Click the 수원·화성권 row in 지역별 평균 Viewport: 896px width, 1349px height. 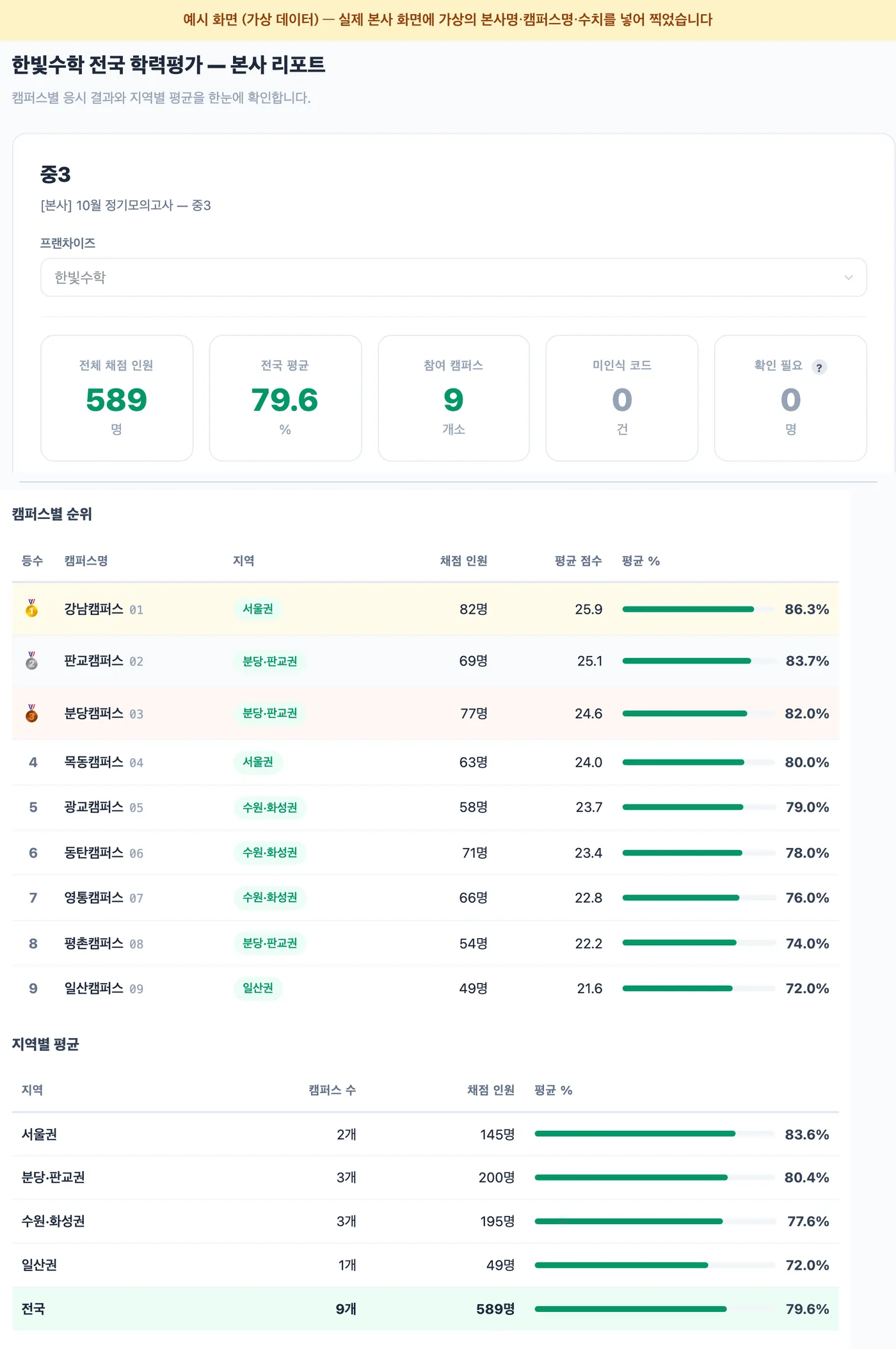coord(425,1221)
